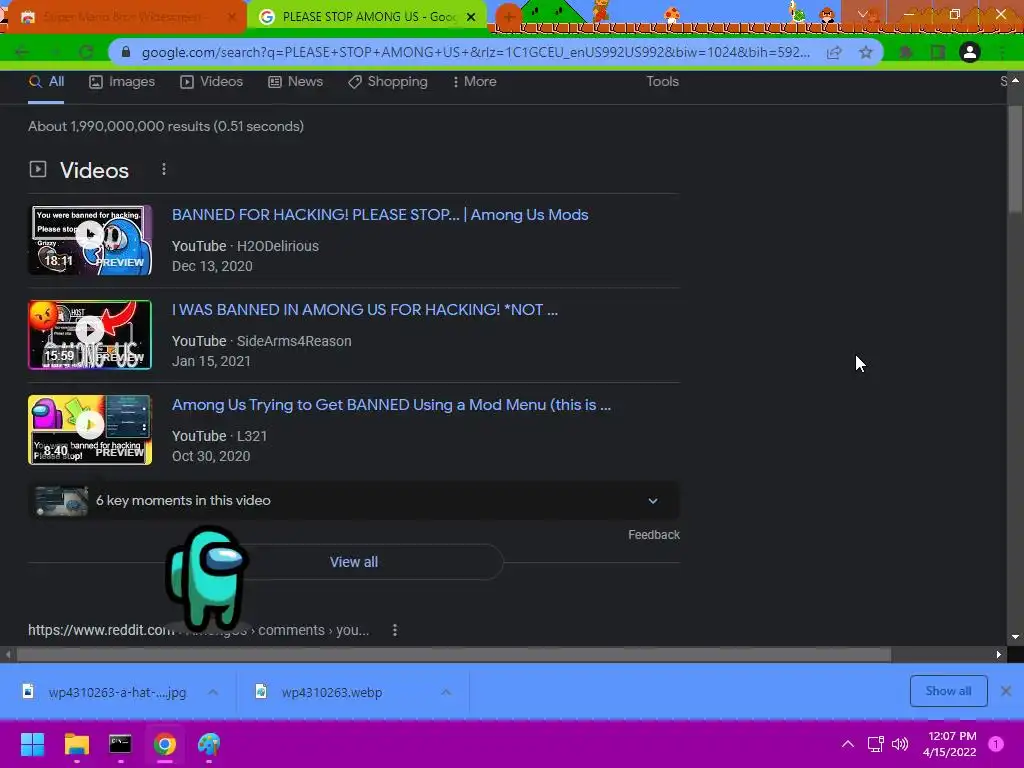This screenshot has height=768, width=1024.
Task: Click the network tray icon
Action: (x=876, y=744)
